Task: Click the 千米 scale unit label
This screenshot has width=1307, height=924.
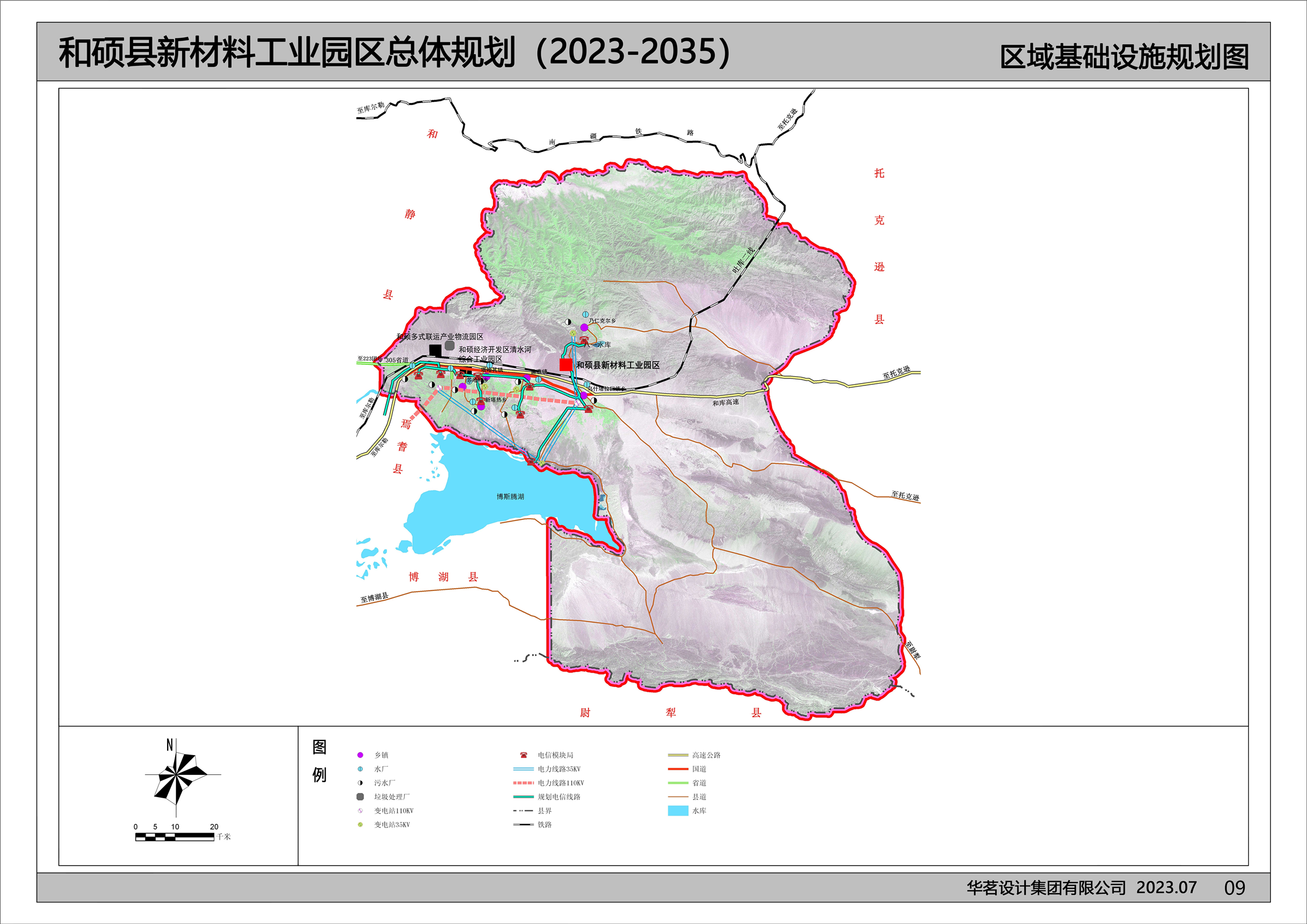Action: point(224,837)
